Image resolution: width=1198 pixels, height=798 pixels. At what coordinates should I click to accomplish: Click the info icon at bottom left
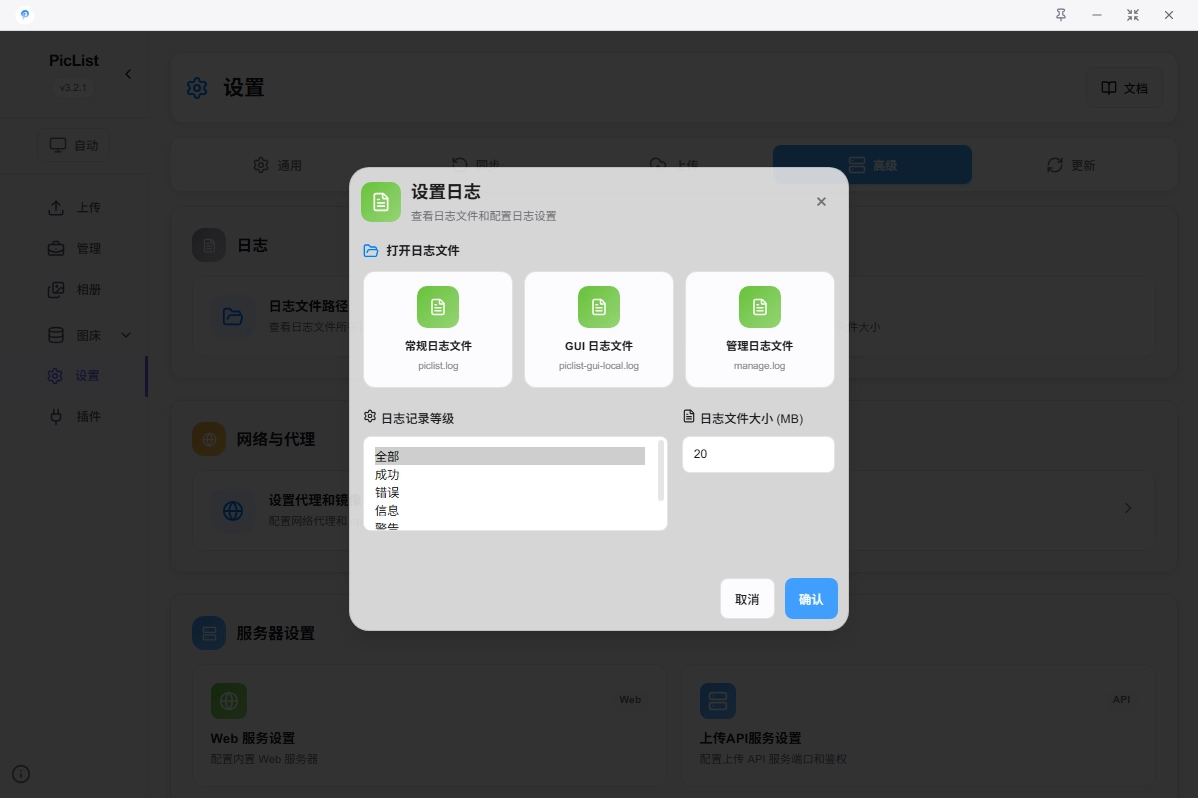tap(21, 774)
